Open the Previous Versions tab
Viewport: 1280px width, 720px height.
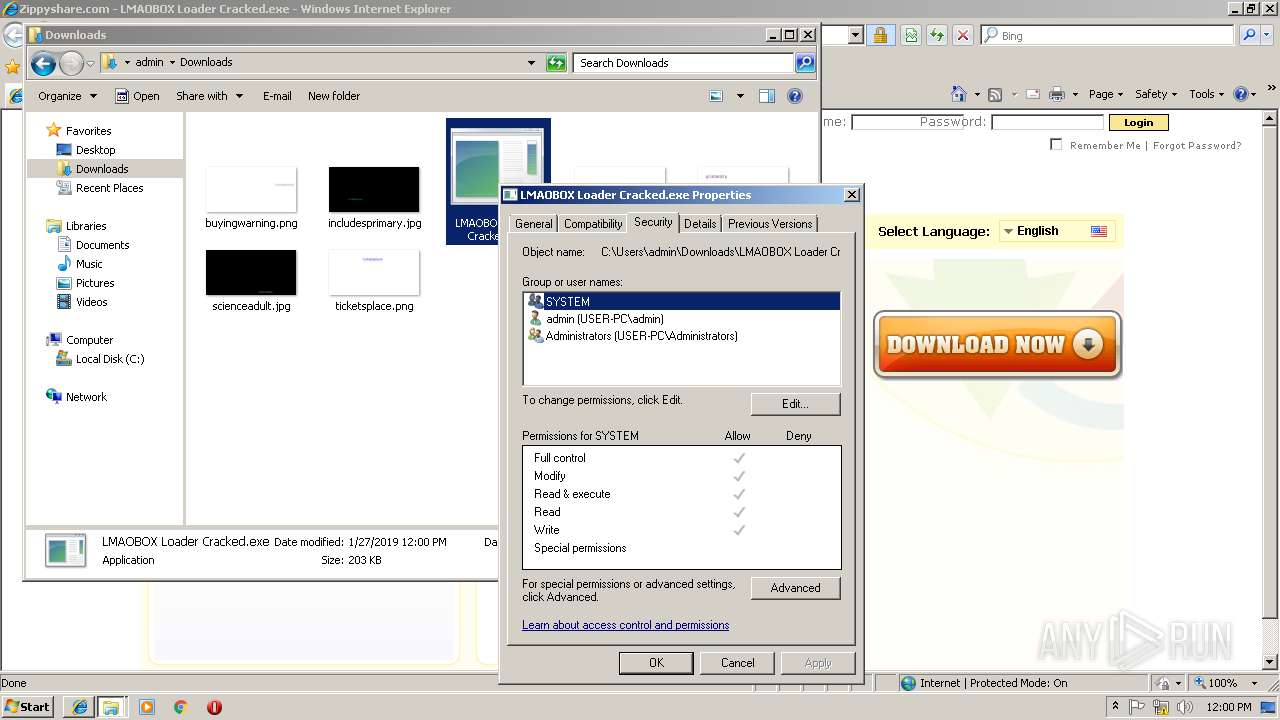770,224
